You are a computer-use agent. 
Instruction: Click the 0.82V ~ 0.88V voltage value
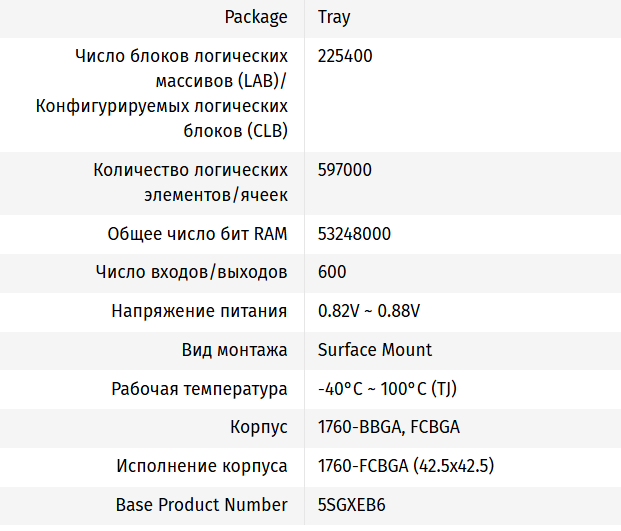pyautogui.click(x=369, y=311)
